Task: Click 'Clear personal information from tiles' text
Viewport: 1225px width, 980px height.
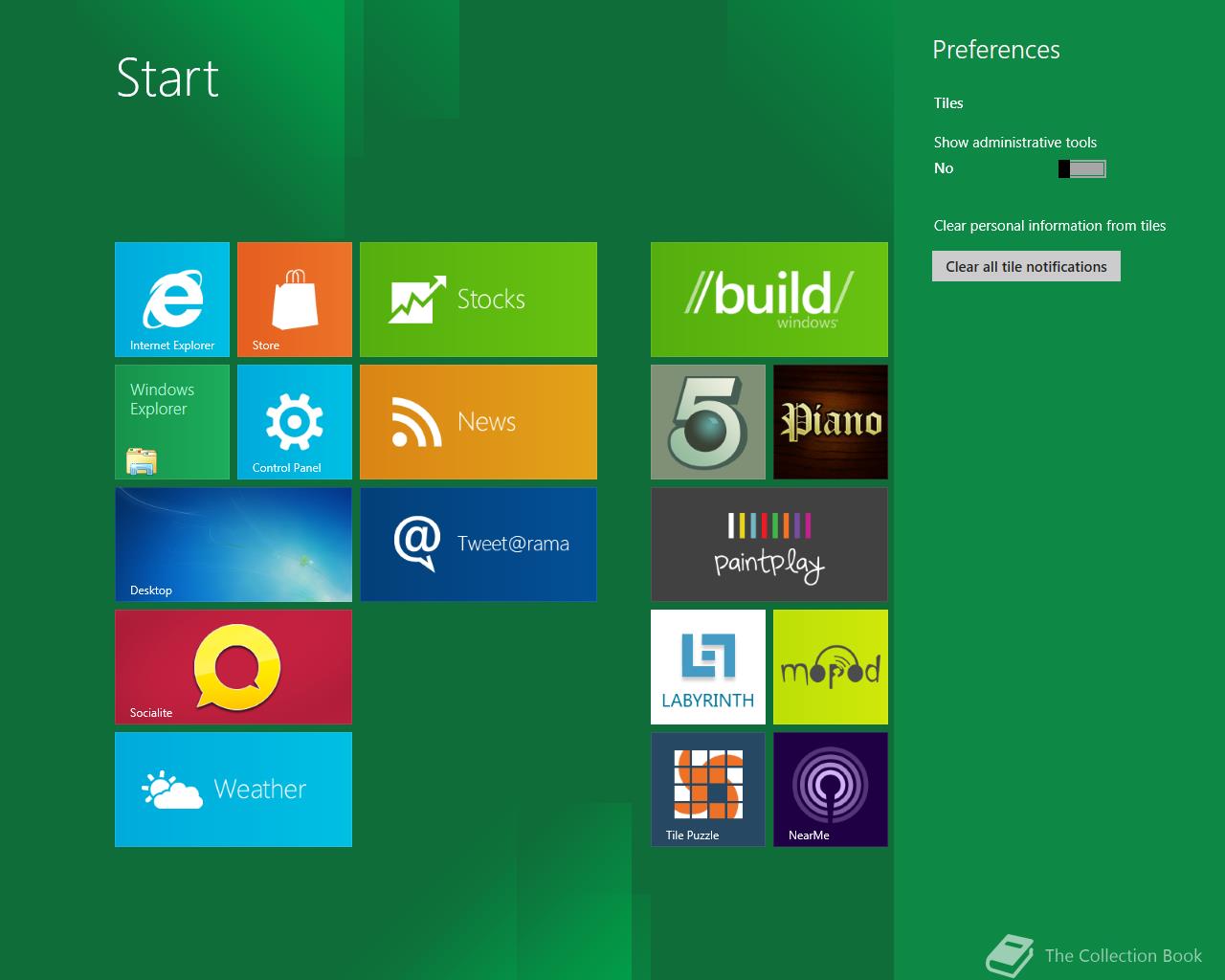Action: pos(1050,226)
